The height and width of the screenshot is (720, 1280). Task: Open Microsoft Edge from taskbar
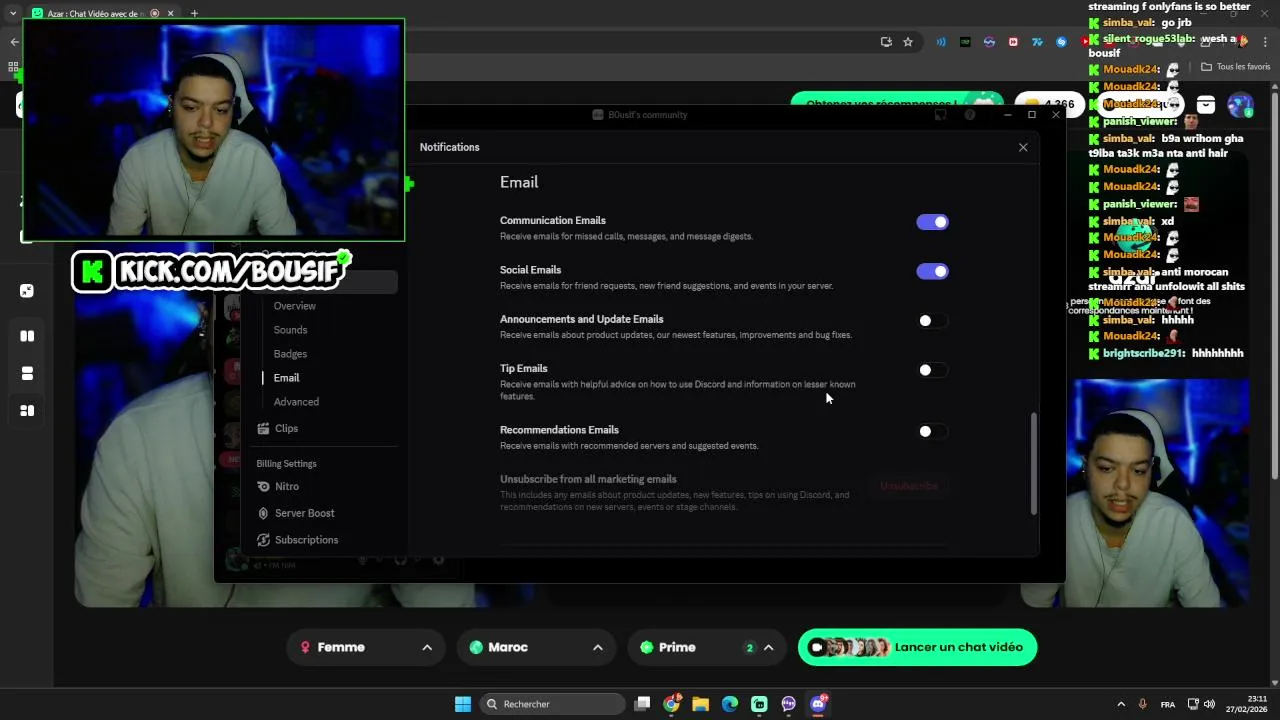coord(730,704)
